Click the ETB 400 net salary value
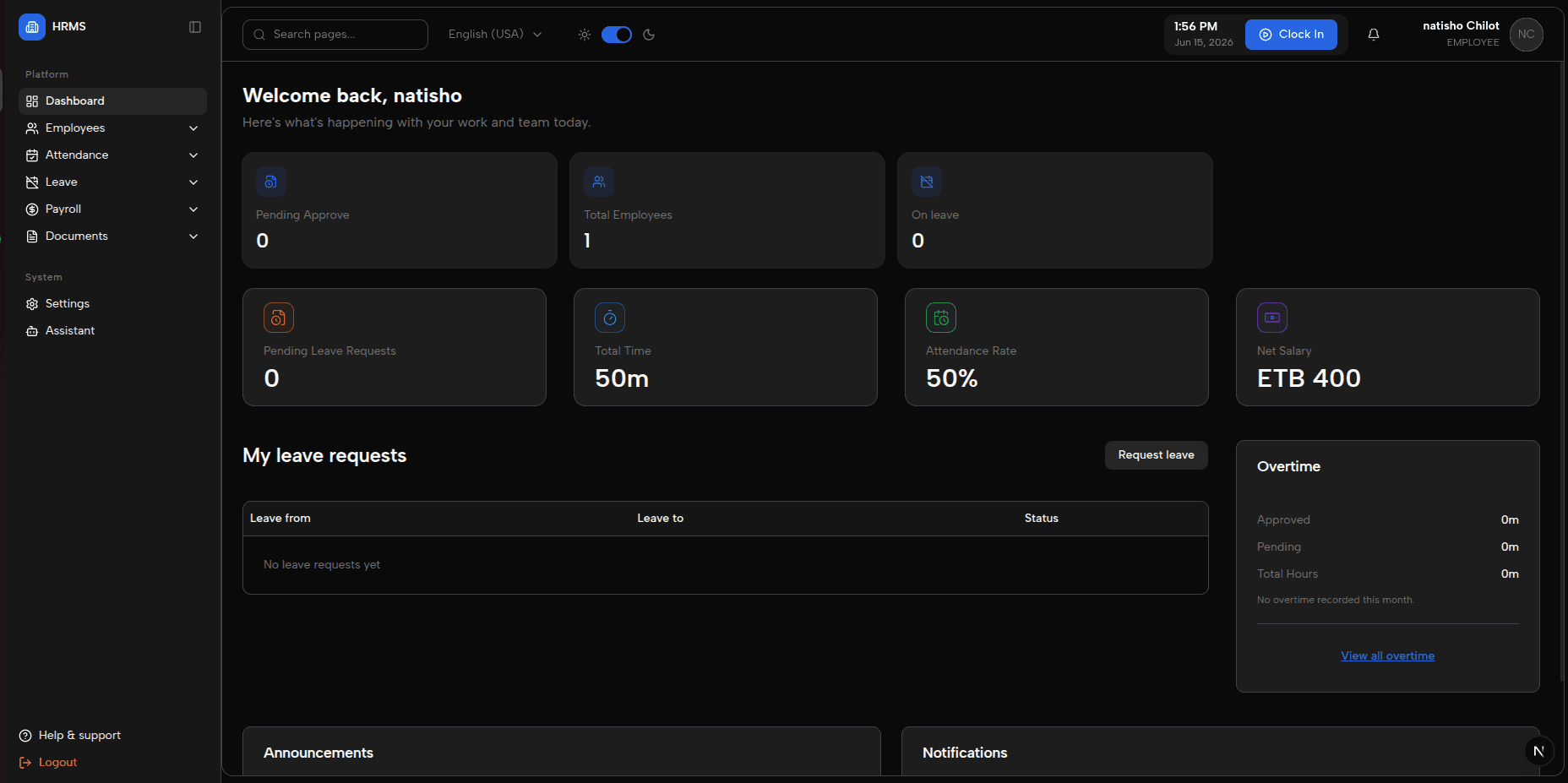 [1309, 378]
